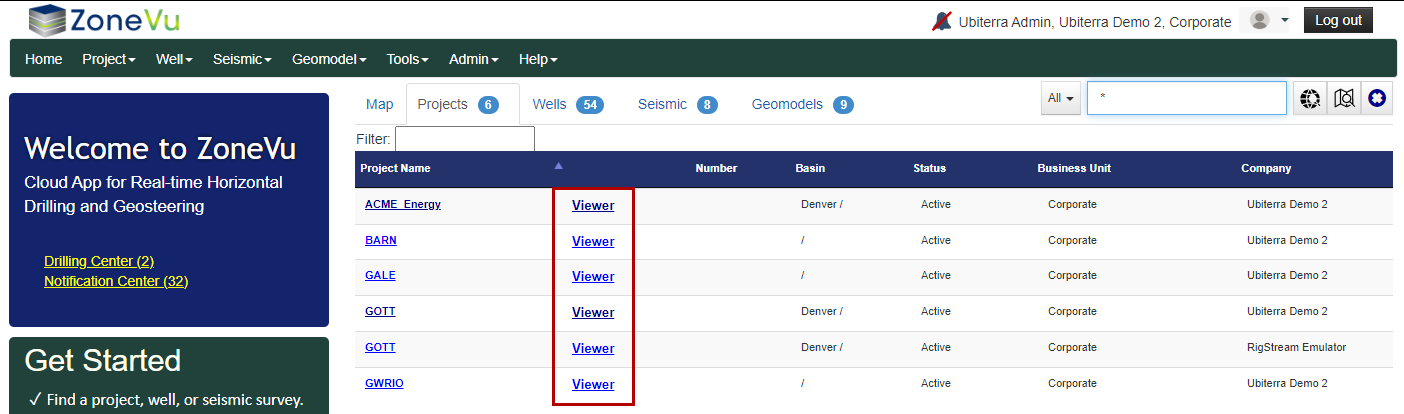Click the search text box

click(x=1187, y=98)
